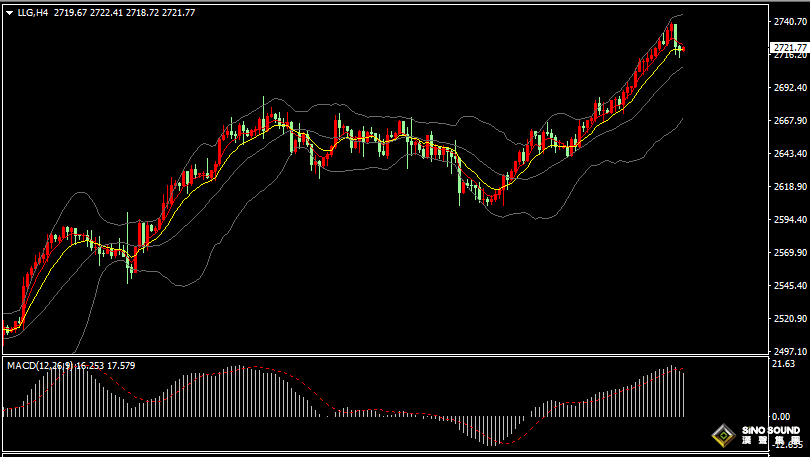This screenshot has height=457, width=810.
Task: Click the 2497.10 price axis label
Action: (789, 352)
